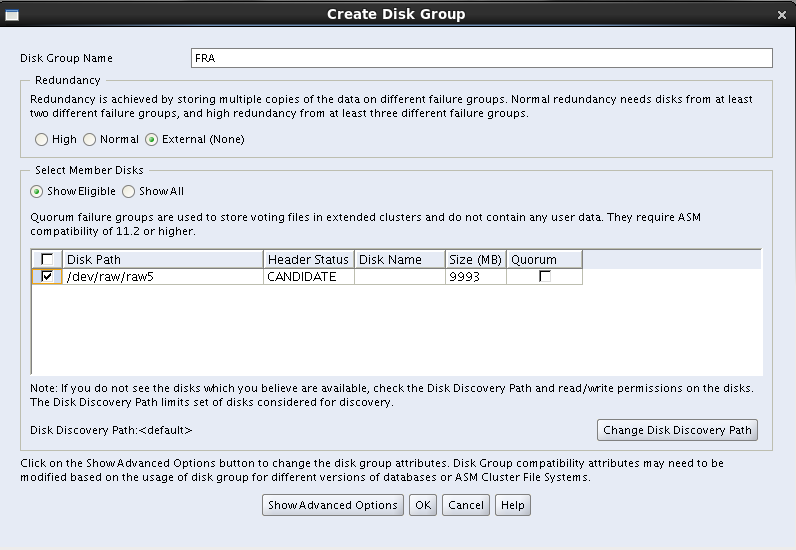Screen dimensions: 796x550
Task: Select the /dev/raw/raw5 path cell
Action: point(162,277)
